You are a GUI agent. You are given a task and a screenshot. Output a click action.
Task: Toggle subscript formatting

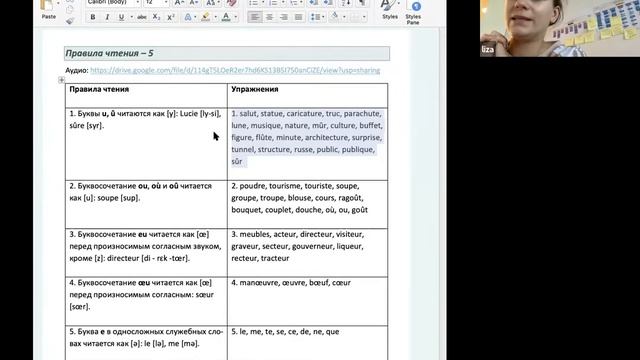(x=156, y=17)
